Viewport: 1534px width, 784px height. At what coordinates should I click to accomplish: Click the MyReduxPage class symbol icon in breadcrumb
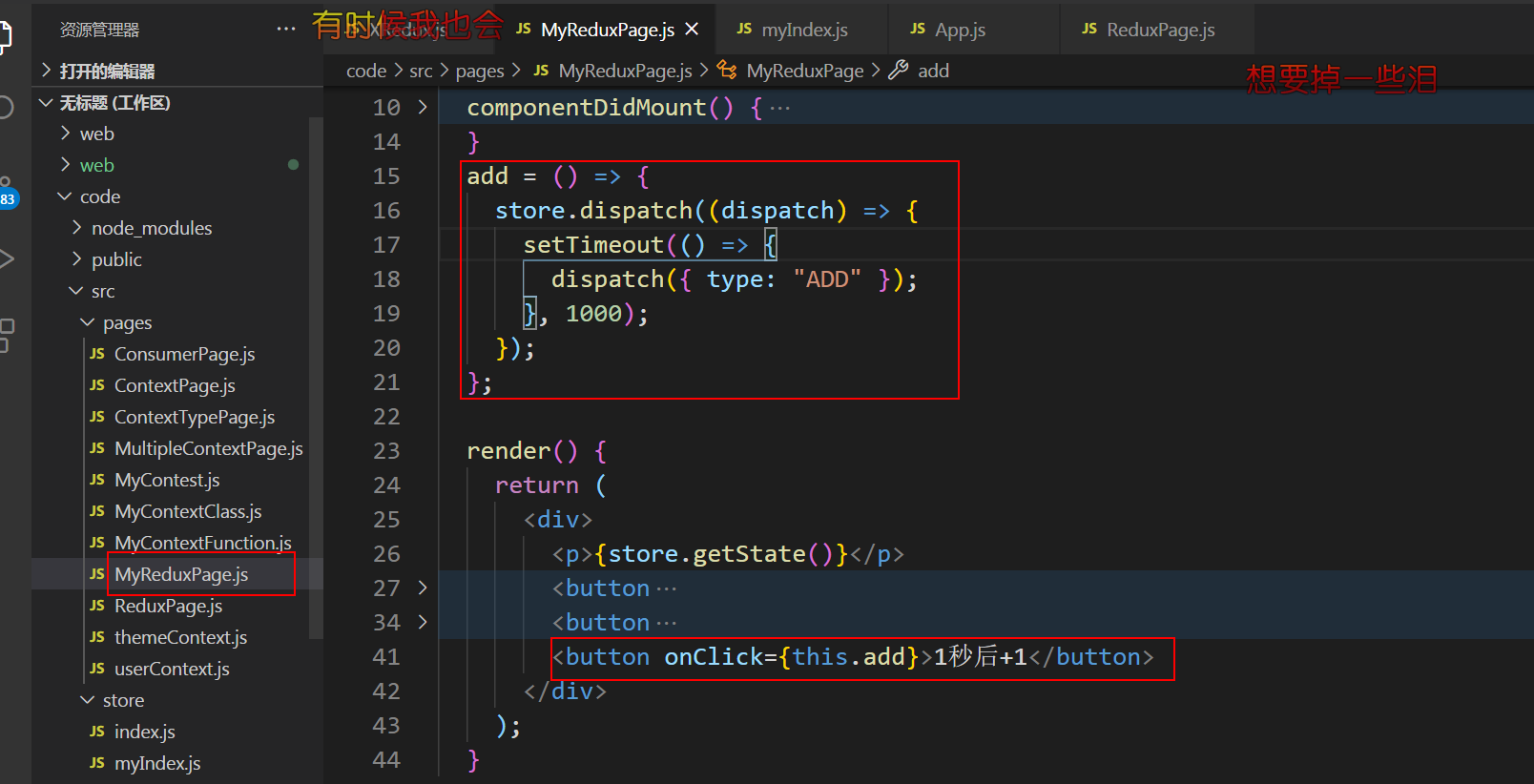click(727, 71)
